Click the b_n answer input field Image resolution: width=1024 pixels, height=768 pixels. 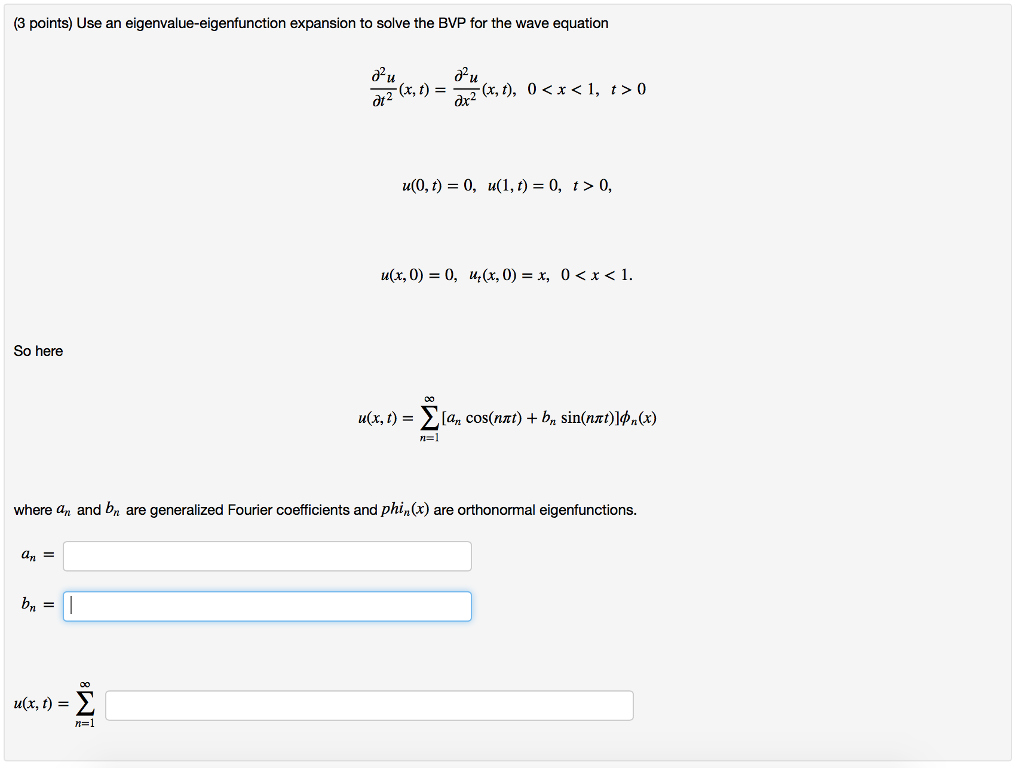266,606
